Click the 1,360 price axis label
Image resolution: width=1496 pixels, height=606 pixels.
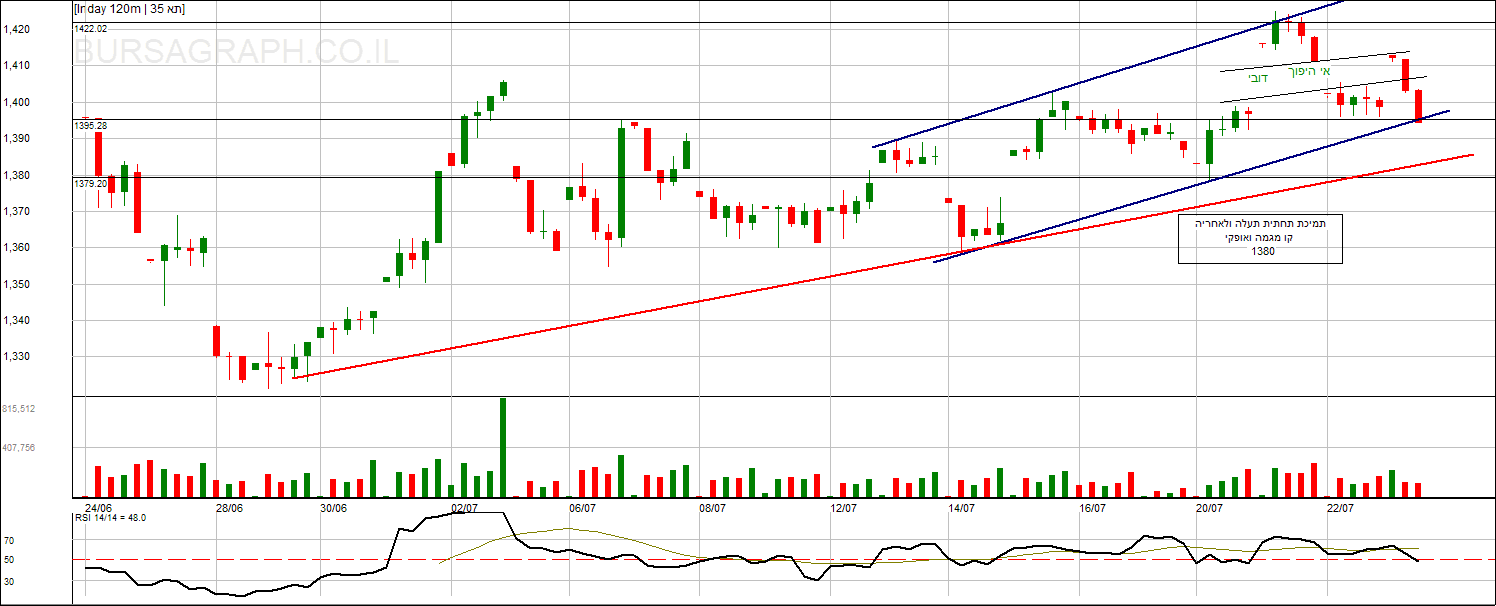click(x=16, y=248)
